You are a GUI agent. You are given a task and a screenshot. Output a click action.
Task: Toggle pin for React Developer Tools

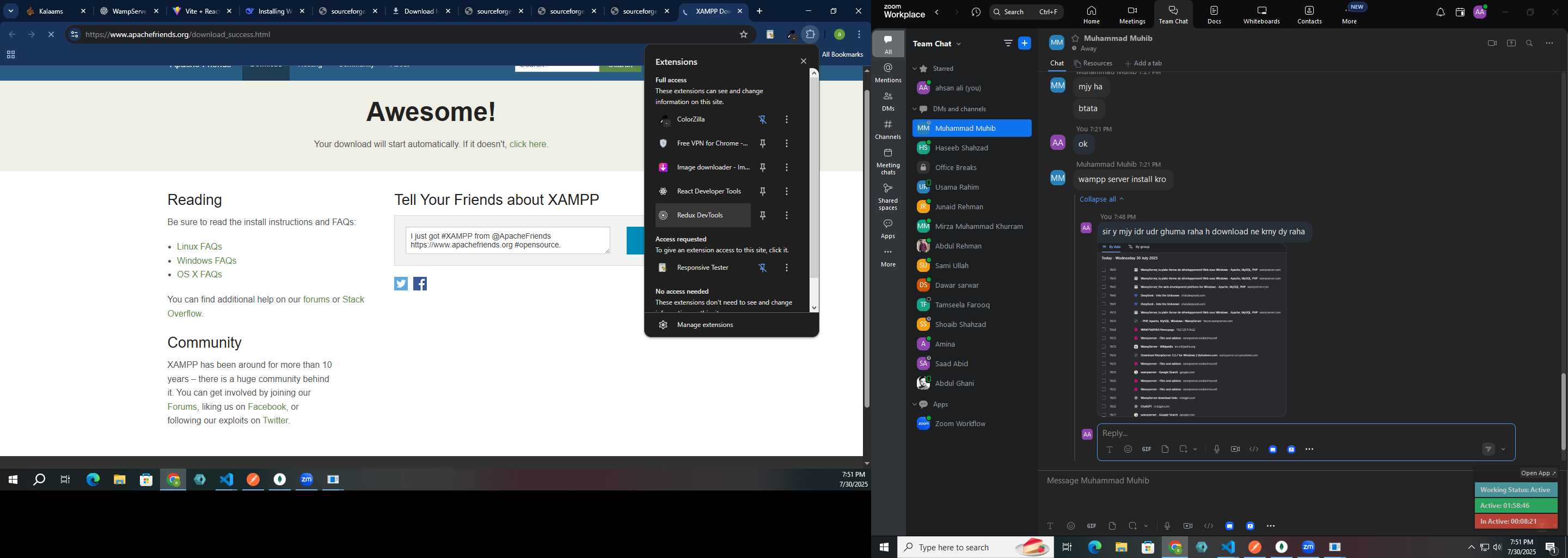763,191
